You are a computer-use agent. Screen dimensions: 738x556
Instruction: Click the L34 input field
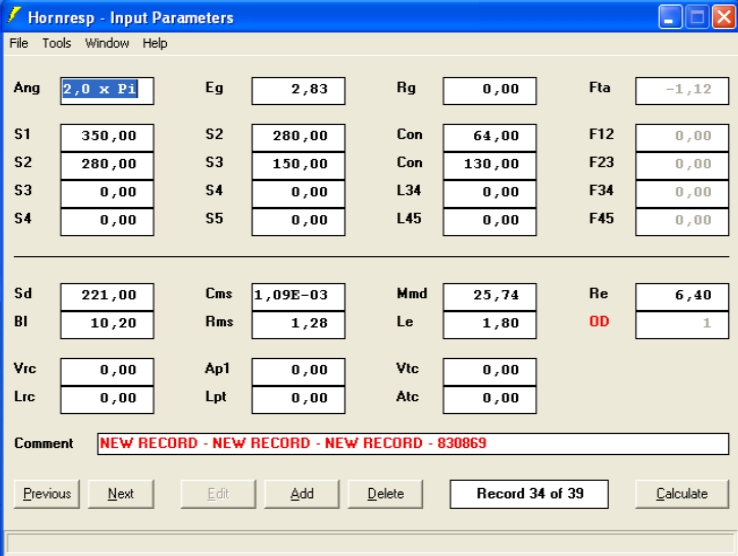(x=489, y=193)
